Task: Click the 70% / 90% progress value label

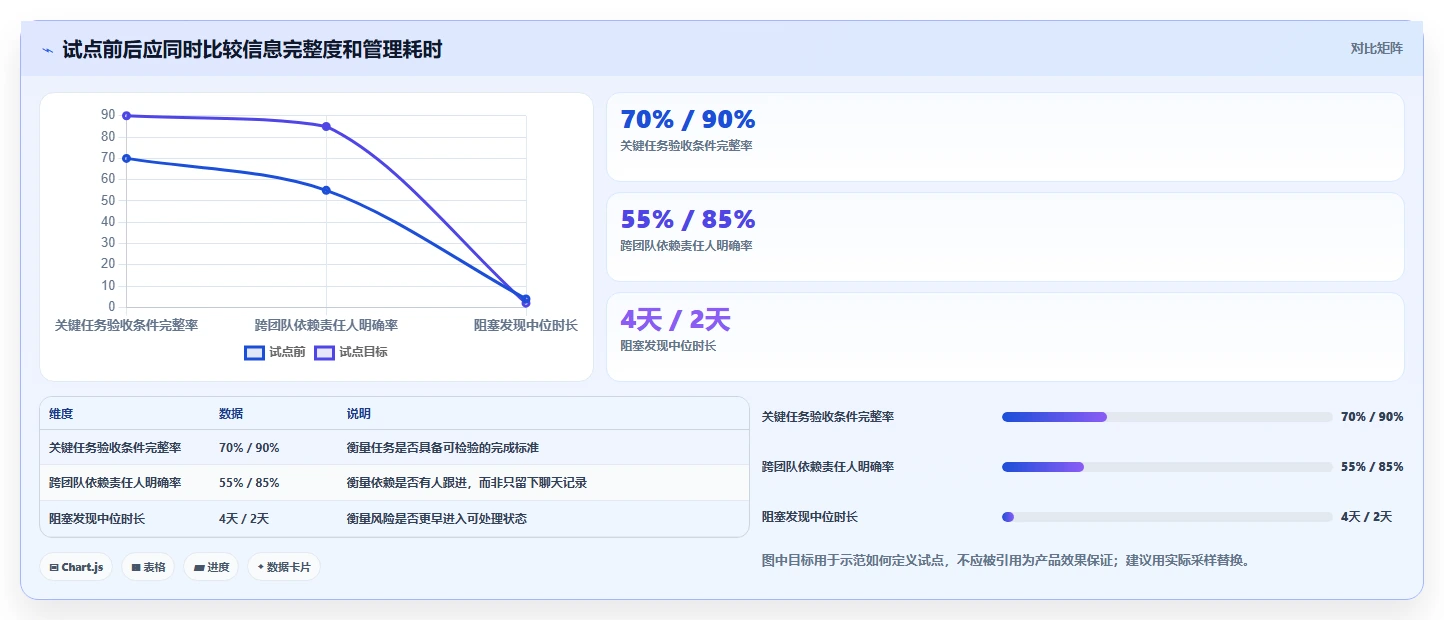Action: pyautogui.click(x=1372, y=417)
